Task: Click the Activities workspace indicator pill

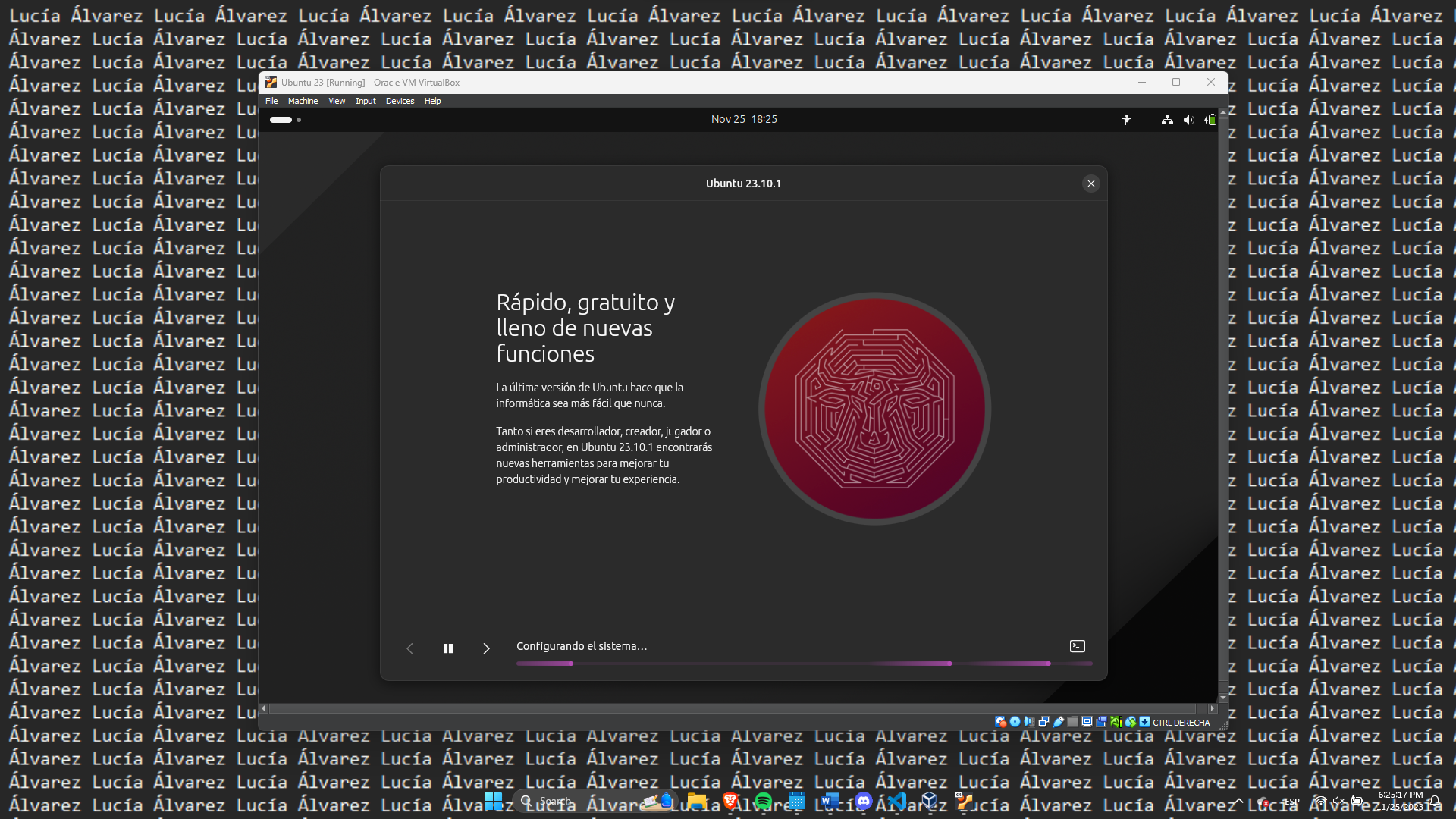Action: click(281, 120)
